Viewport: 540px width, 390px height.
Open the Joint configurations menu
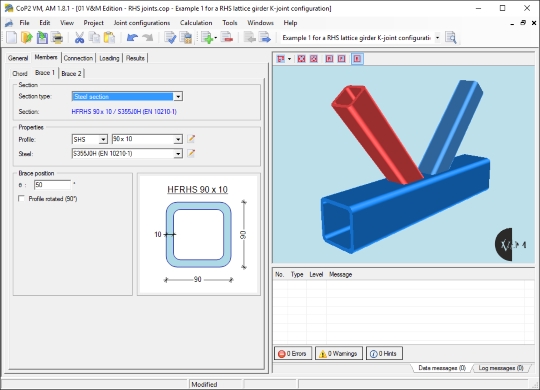coord(142,23)
